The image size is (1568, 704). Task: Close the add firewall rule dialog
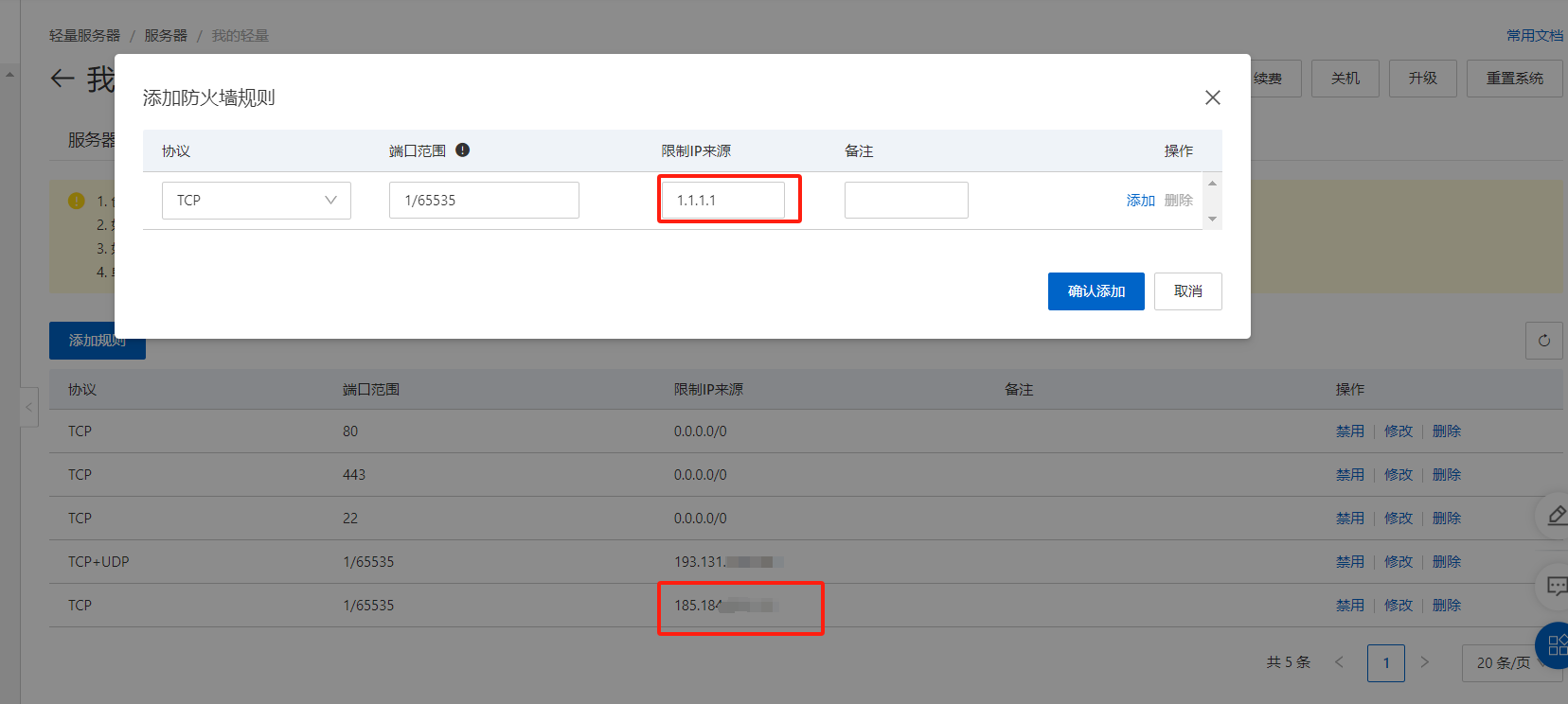[x=1212, y=97]
